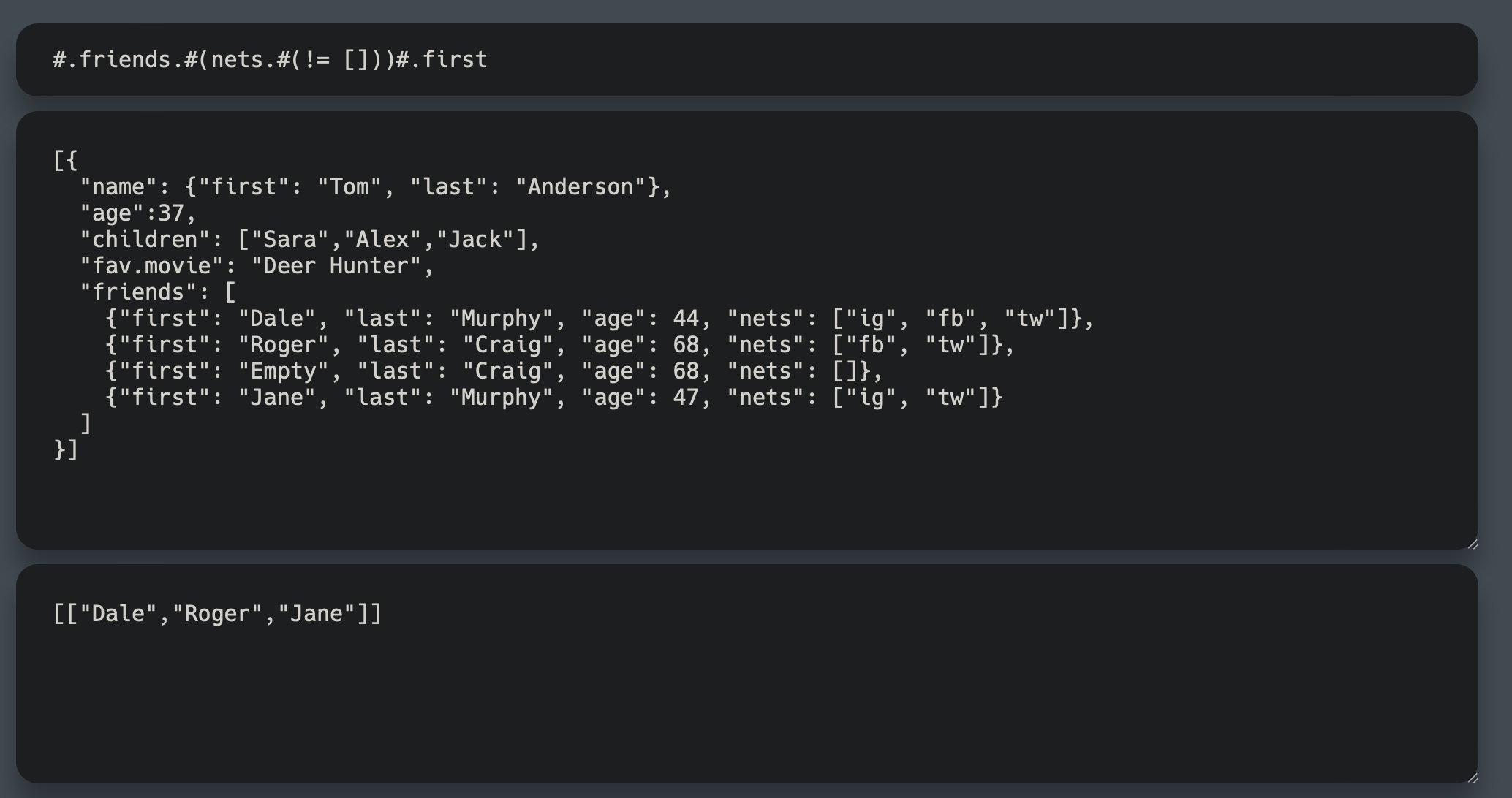Click inside the GJSON query input field
This screenshot has width=1512, height=798.
731,60
